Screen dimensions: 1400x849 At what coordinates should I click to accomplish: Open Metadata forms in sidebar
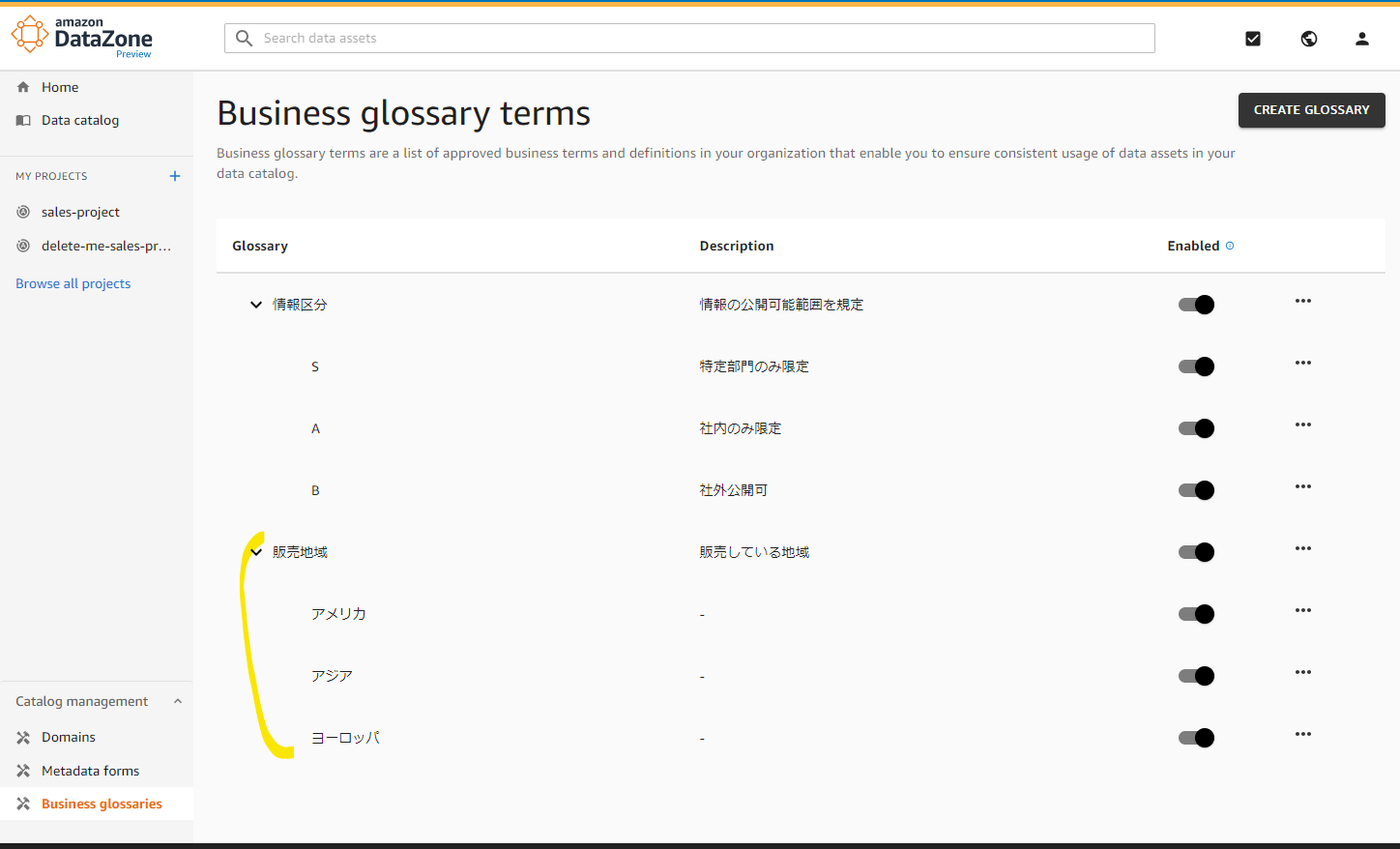point(91,771)
